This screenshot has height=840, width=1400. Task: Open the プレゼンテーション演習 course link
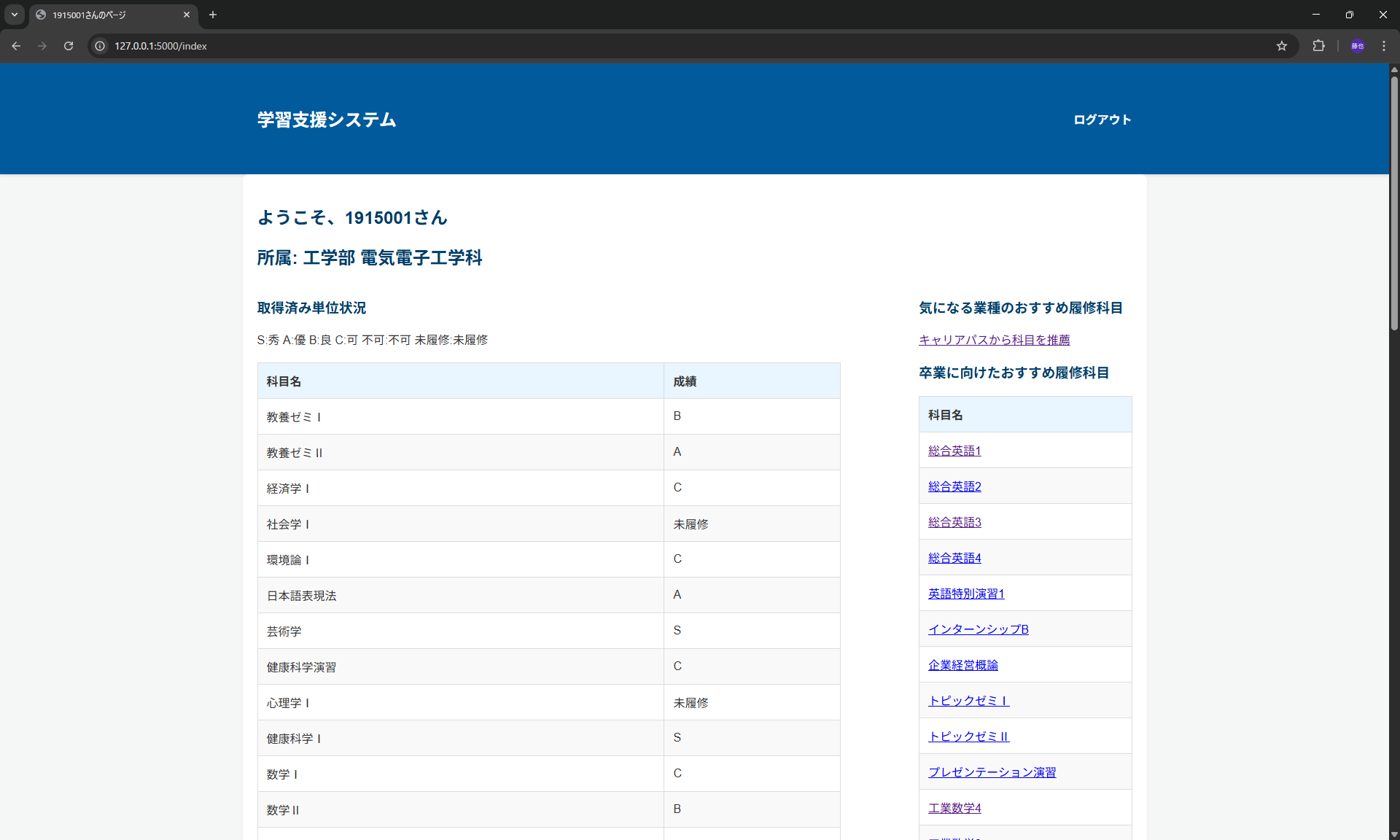pos(992,772)
